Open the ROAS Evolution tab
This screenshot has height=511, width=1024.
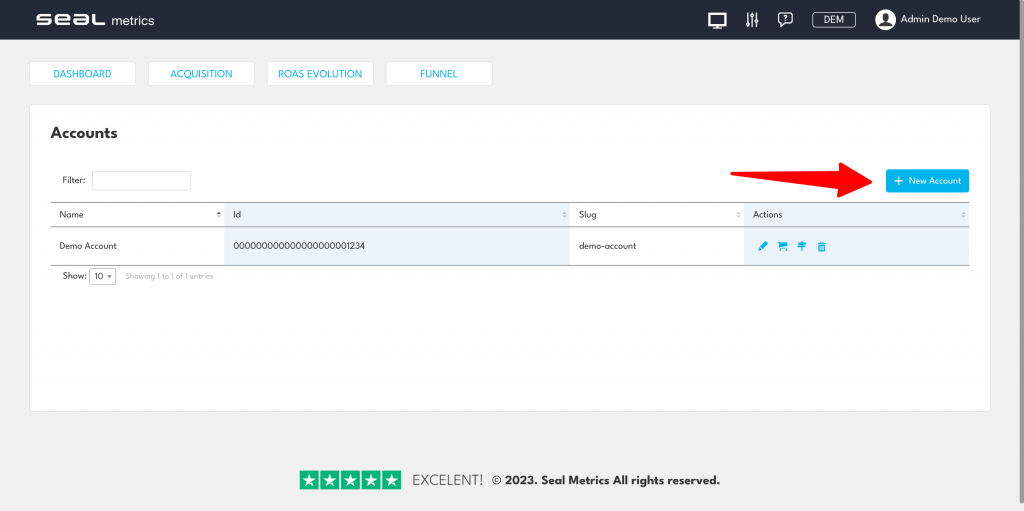coord(320,74)
